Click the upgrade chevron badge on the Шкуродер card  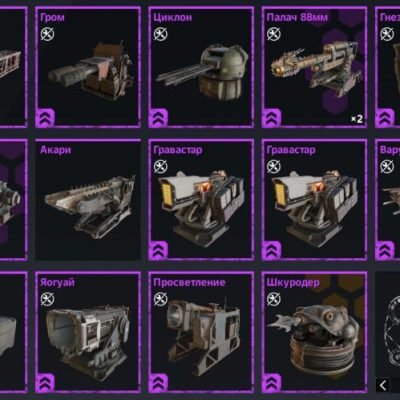pos(272,383)
